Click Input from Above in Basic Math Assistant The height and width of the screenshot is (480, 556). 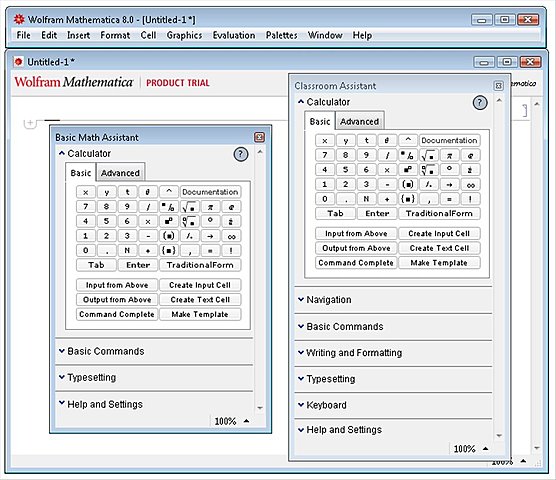(x=117, y=285)
